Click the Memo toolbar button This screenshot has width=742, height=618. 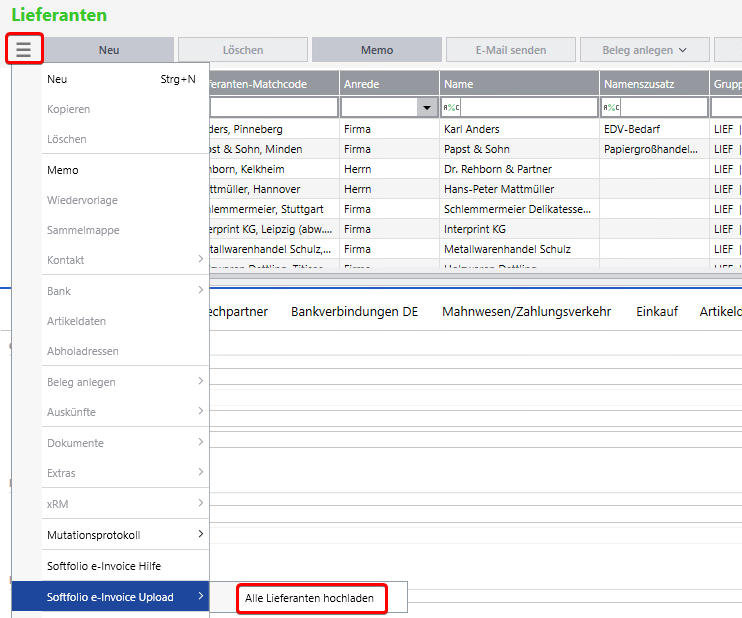pos(377,50)
